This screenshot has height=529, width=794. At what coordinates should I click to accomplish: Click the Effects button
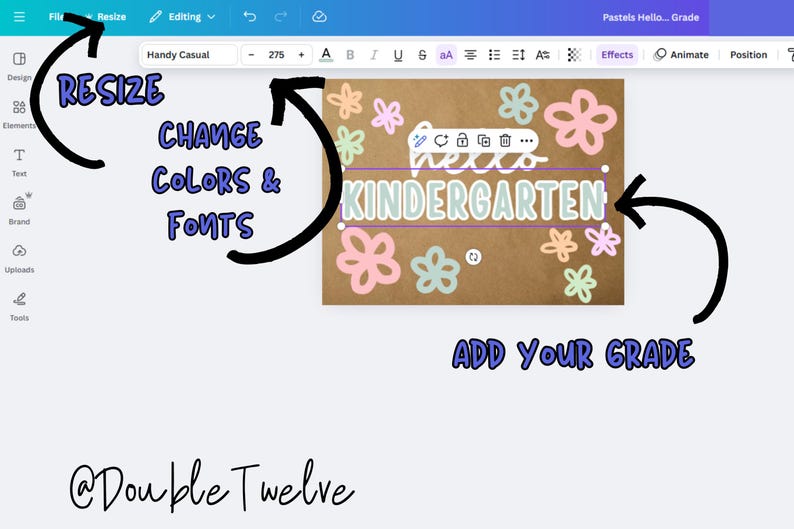617,55
